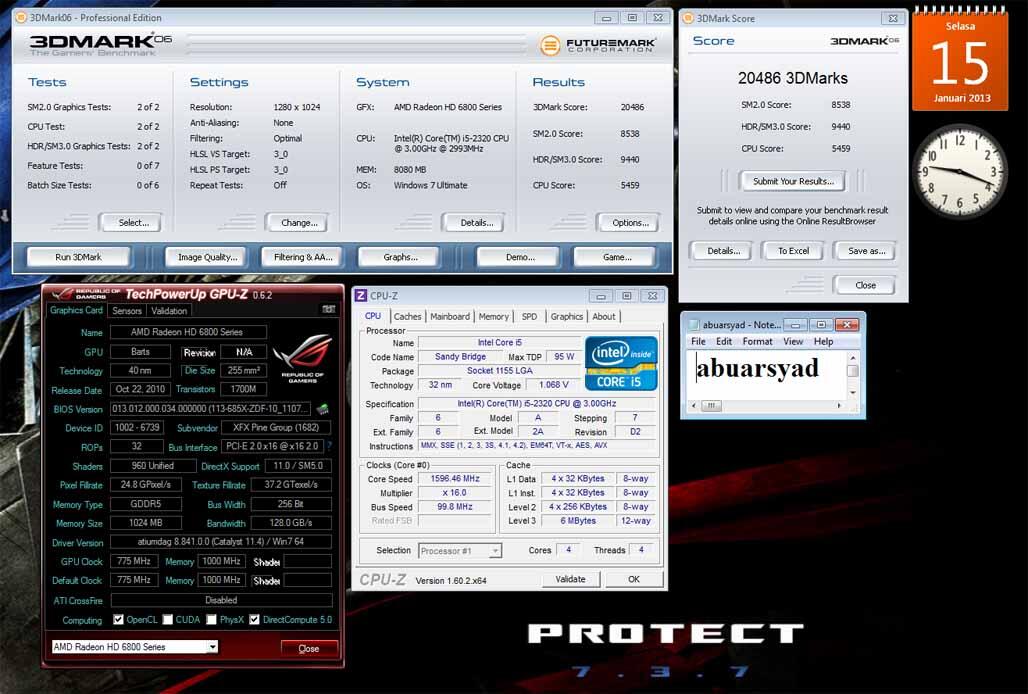
Task: Open the Format menu in Notepad
Action: point(757,341)
